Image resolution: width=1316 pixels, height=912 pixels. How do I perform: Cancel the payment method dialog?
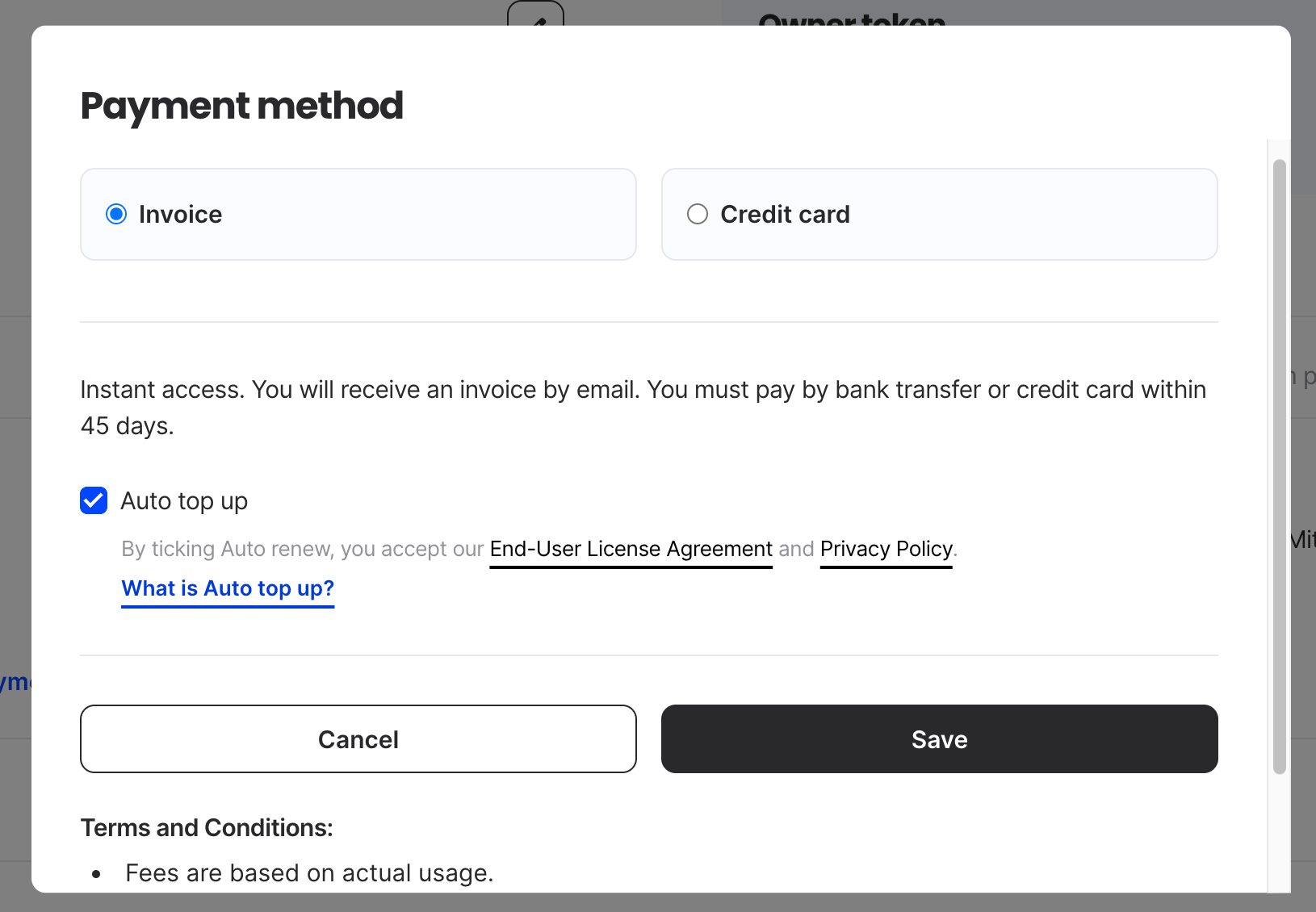[358, 738]
